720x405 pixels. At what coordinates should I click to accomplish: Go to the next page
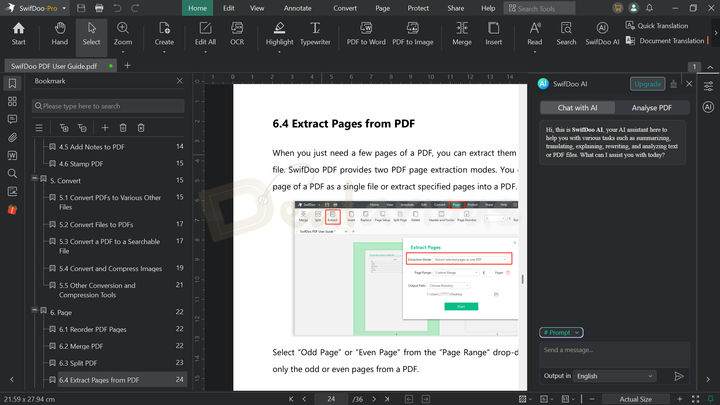(x=374, y=399)
